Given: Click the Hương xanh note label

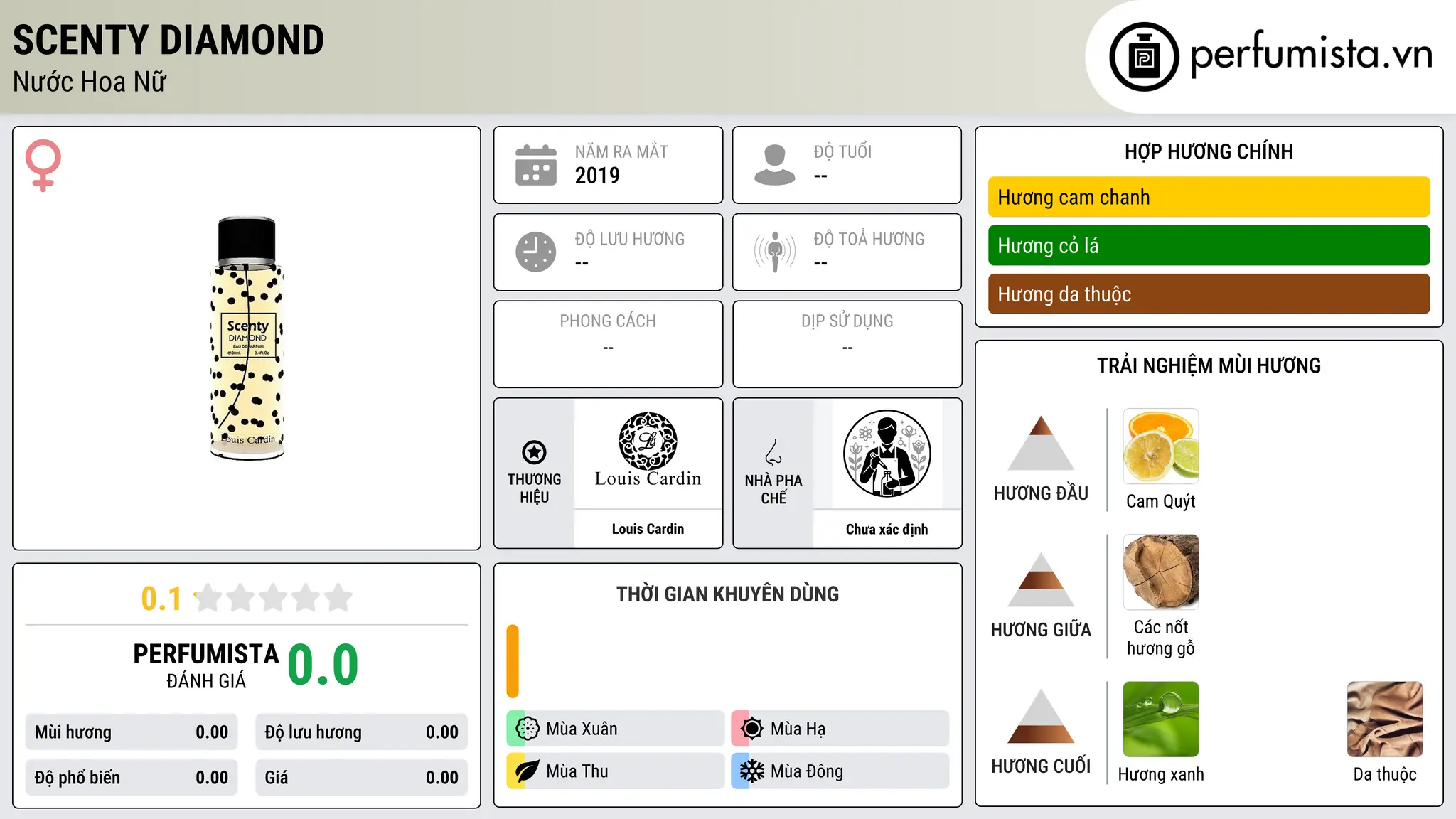Looking at the screenshot, I should click(1161, 774).
